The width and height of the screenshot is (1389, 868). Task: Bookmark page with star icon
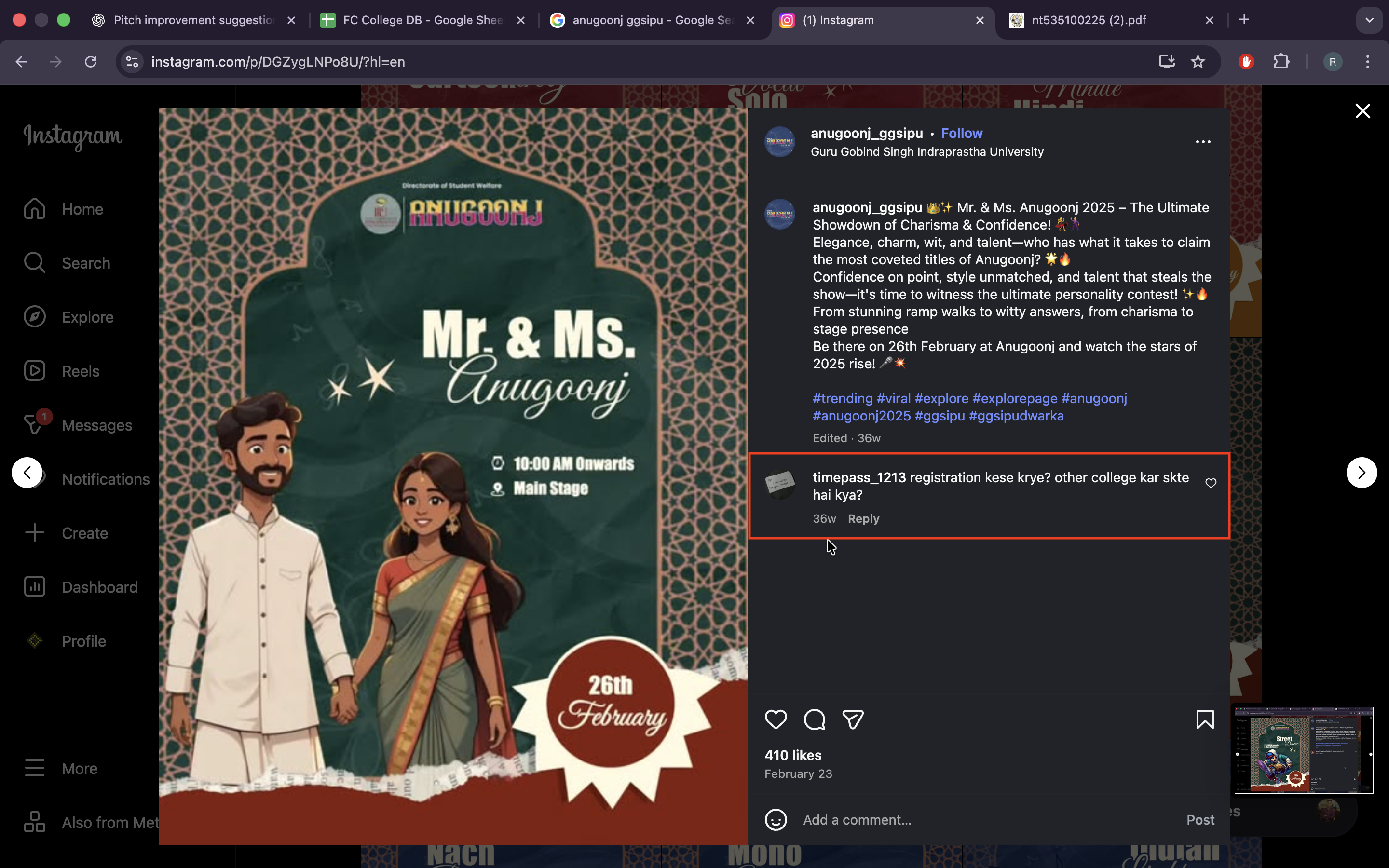1198,61
